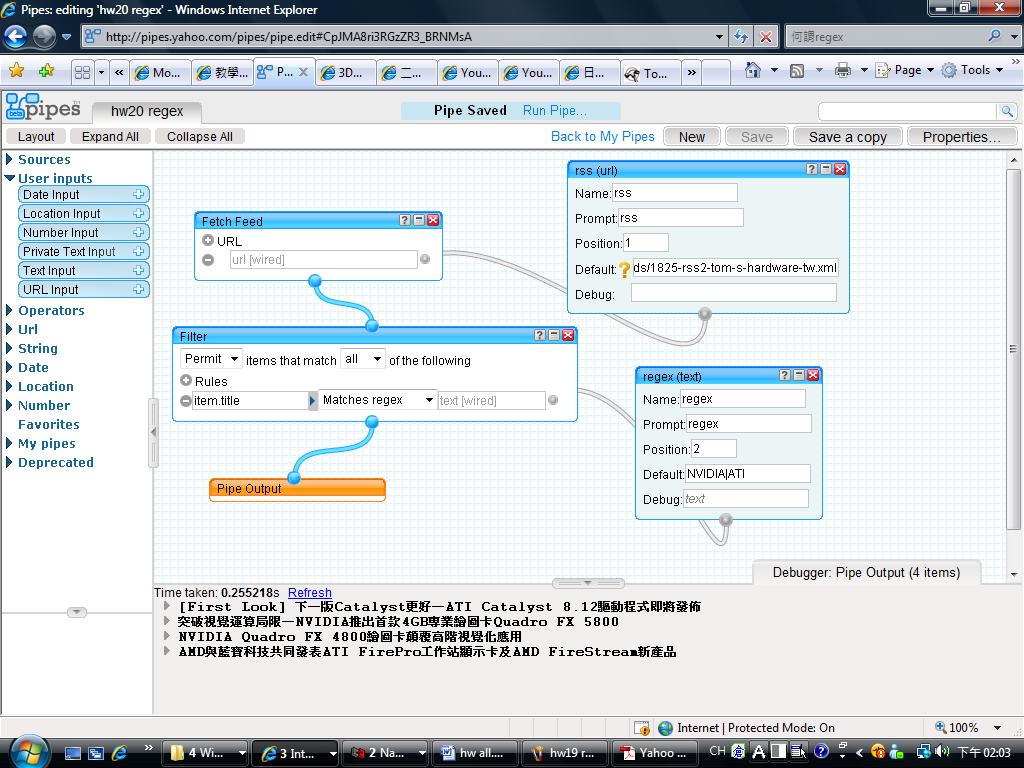
Task: Remove the wired URL from Fetch Feed
Action: coord(208,260)
